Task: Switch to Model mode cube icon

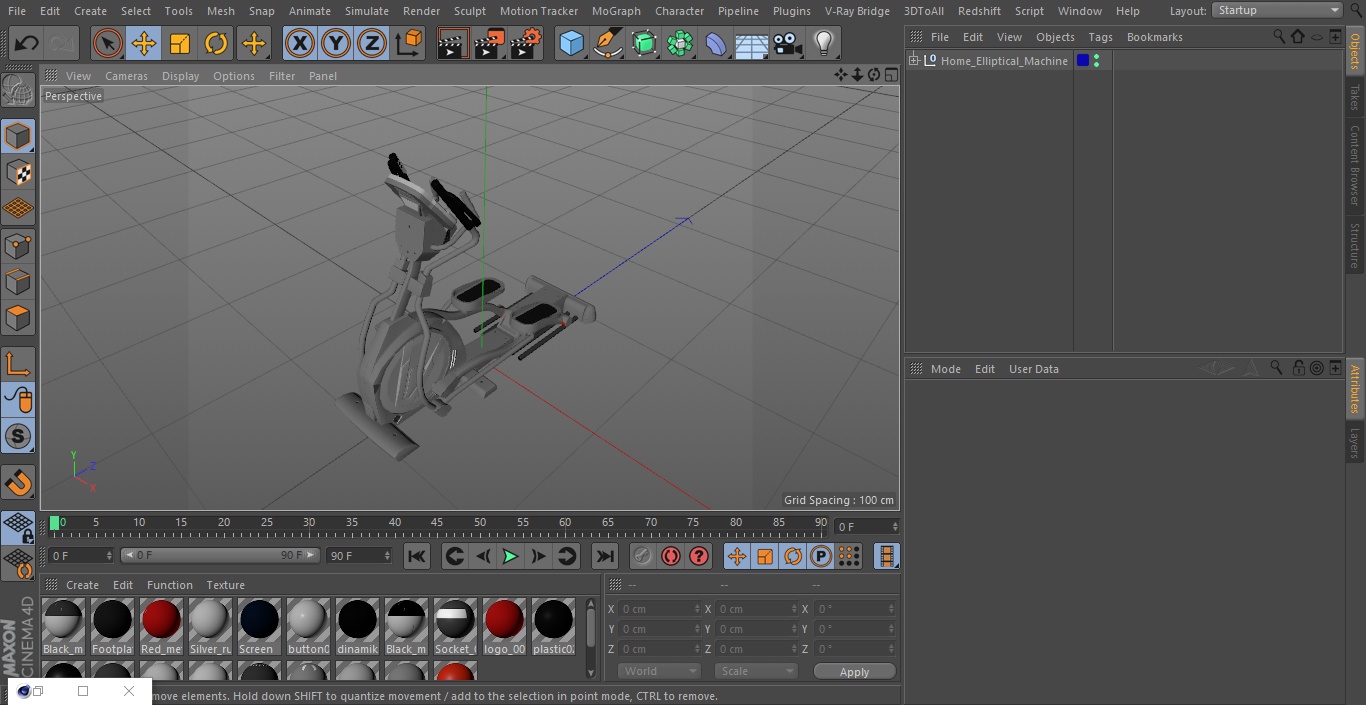Action: coord(18,136)
